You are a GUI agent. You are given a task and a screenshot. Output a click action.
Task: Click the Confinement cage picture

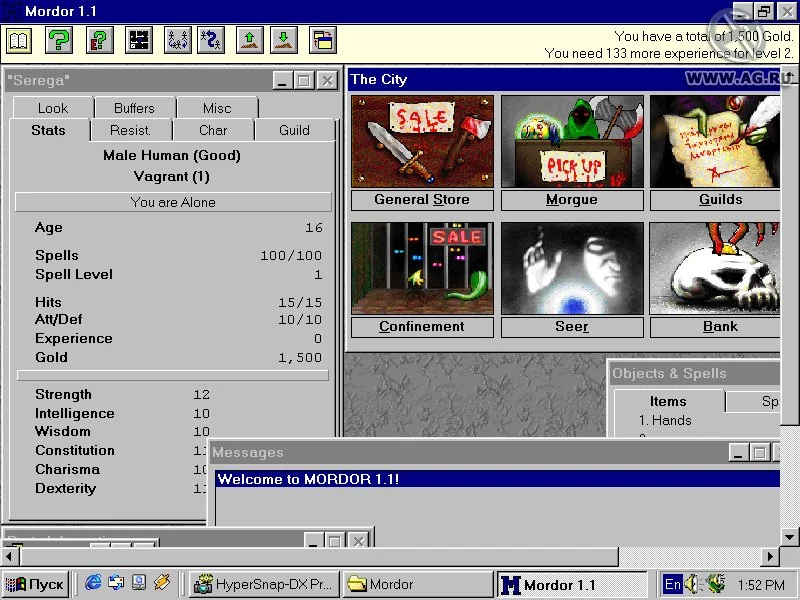(422, 268)
